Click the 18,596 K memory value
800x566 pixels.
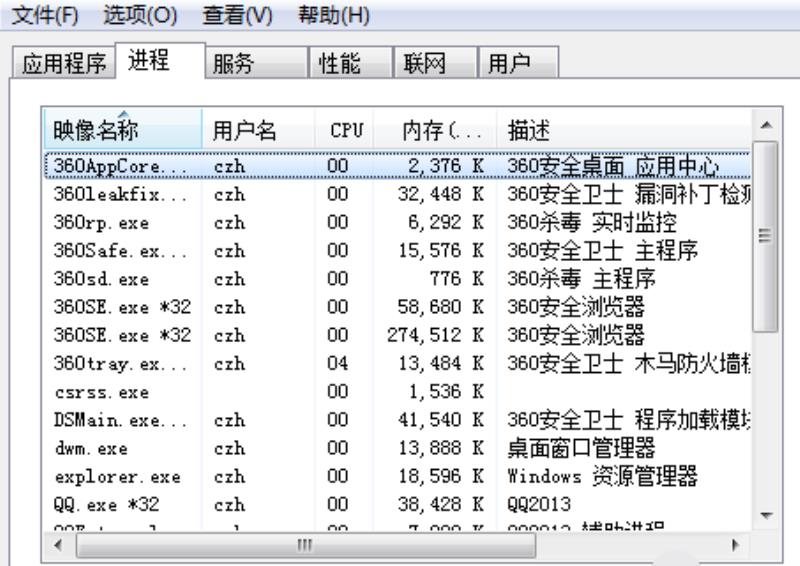(x=441, y=476)
